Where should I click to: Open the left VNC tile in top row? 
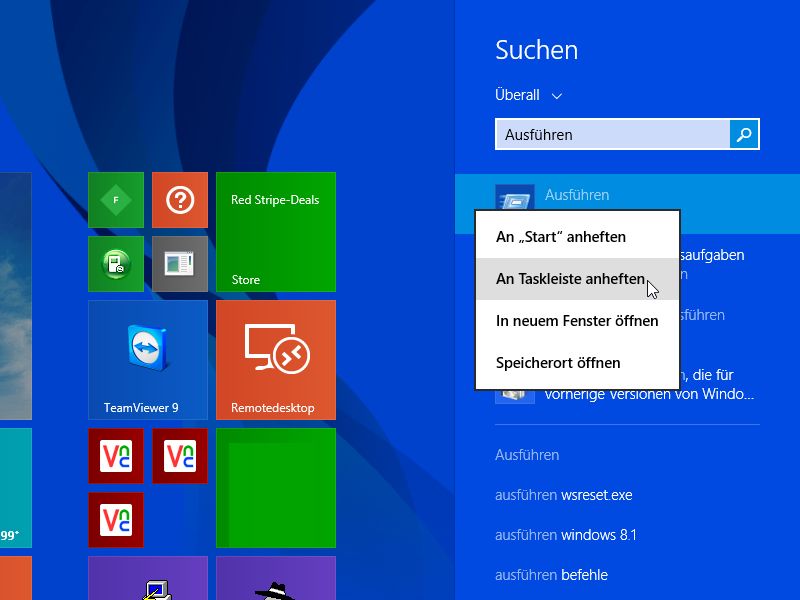point(116,456)
